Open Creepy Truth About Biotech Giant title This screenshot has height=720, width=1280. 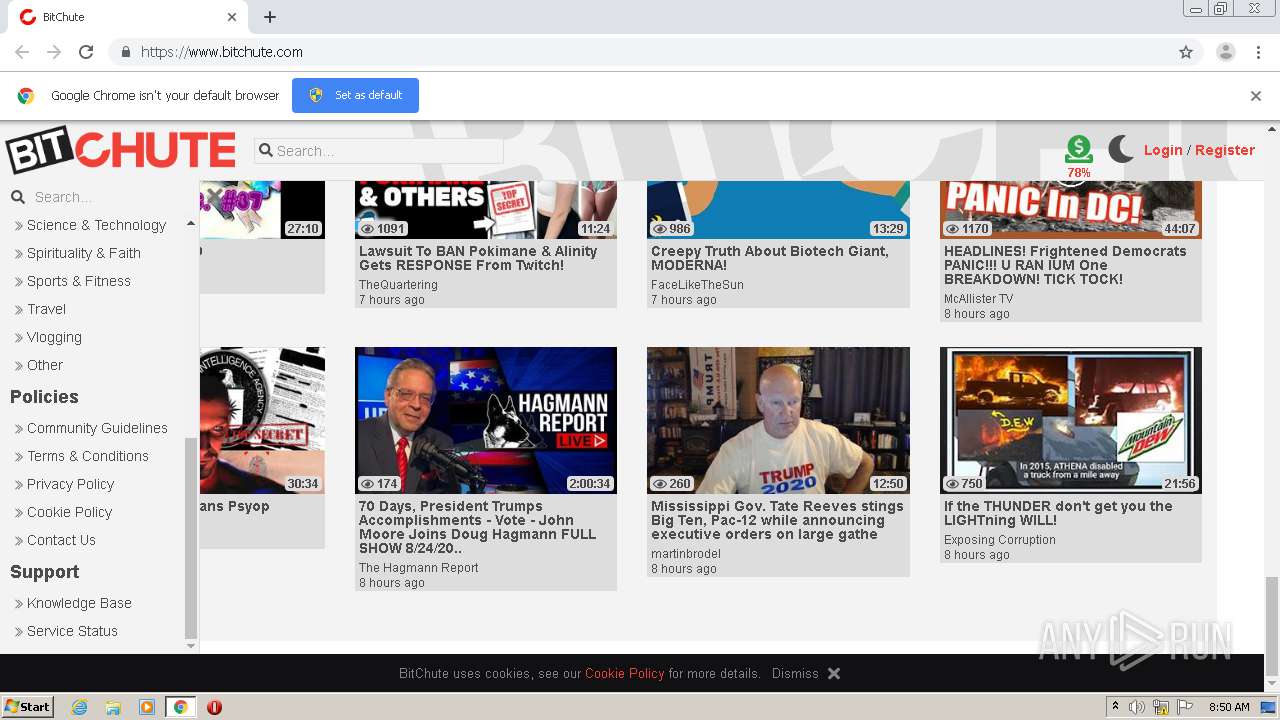770,258
